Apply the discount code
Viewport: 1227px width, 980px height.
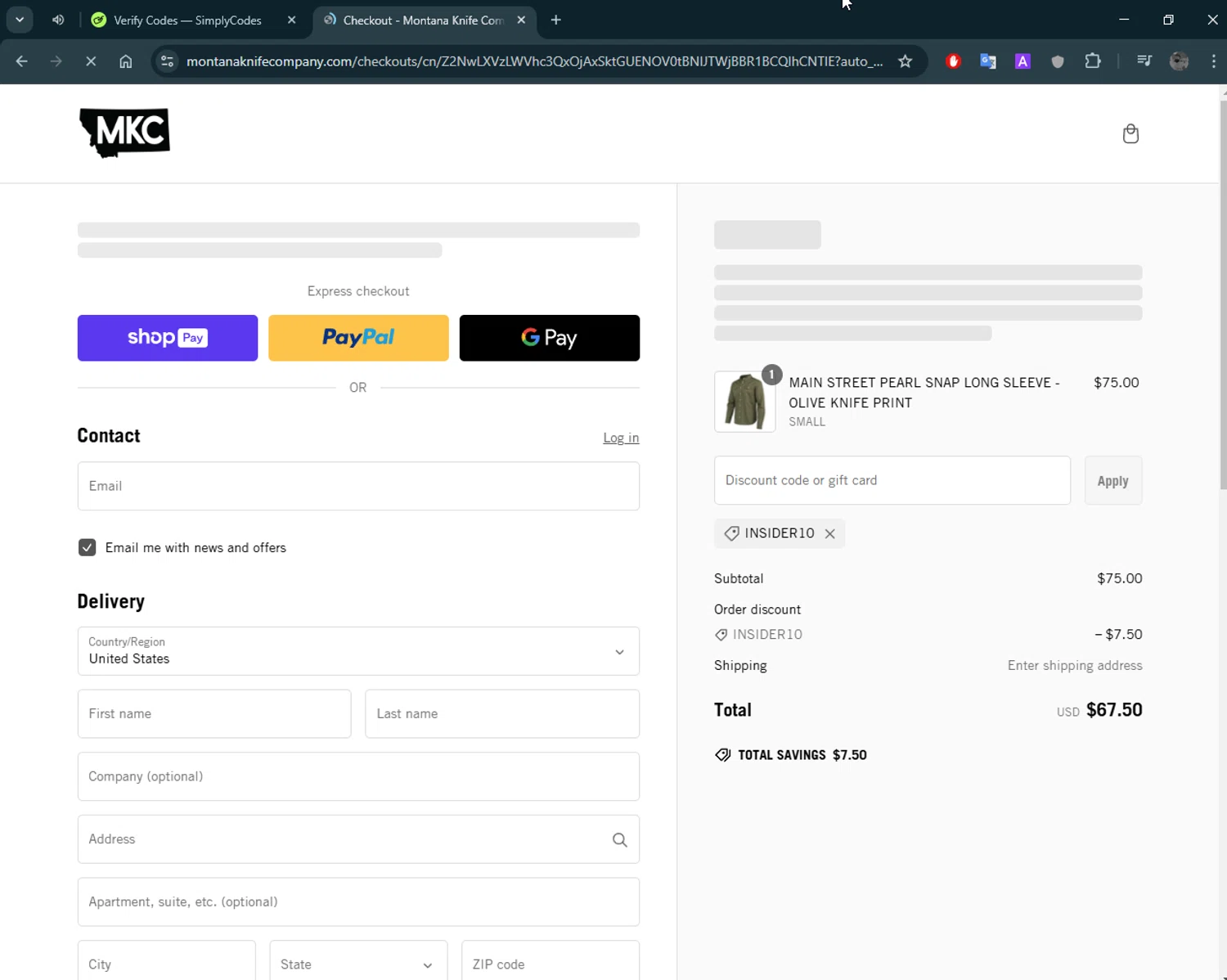[x=1113, y=481]
